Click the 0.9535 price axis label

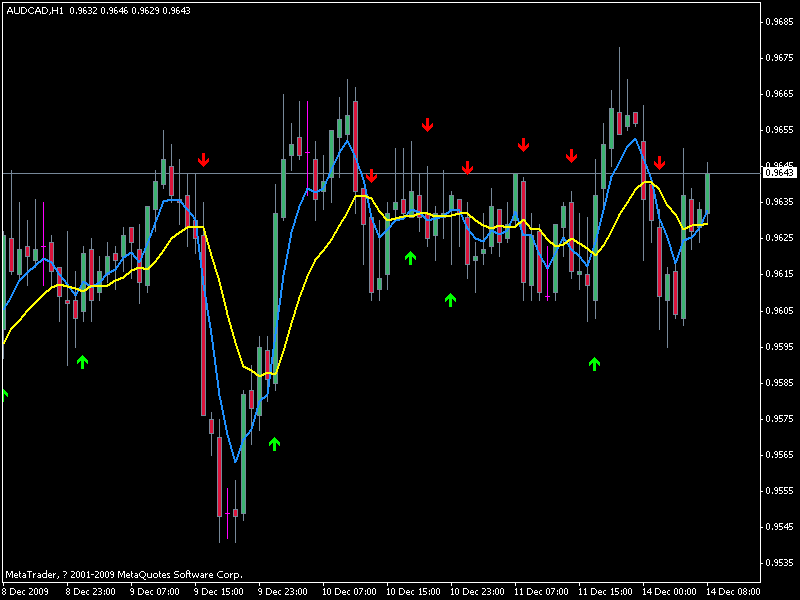[x=780, y=563]
